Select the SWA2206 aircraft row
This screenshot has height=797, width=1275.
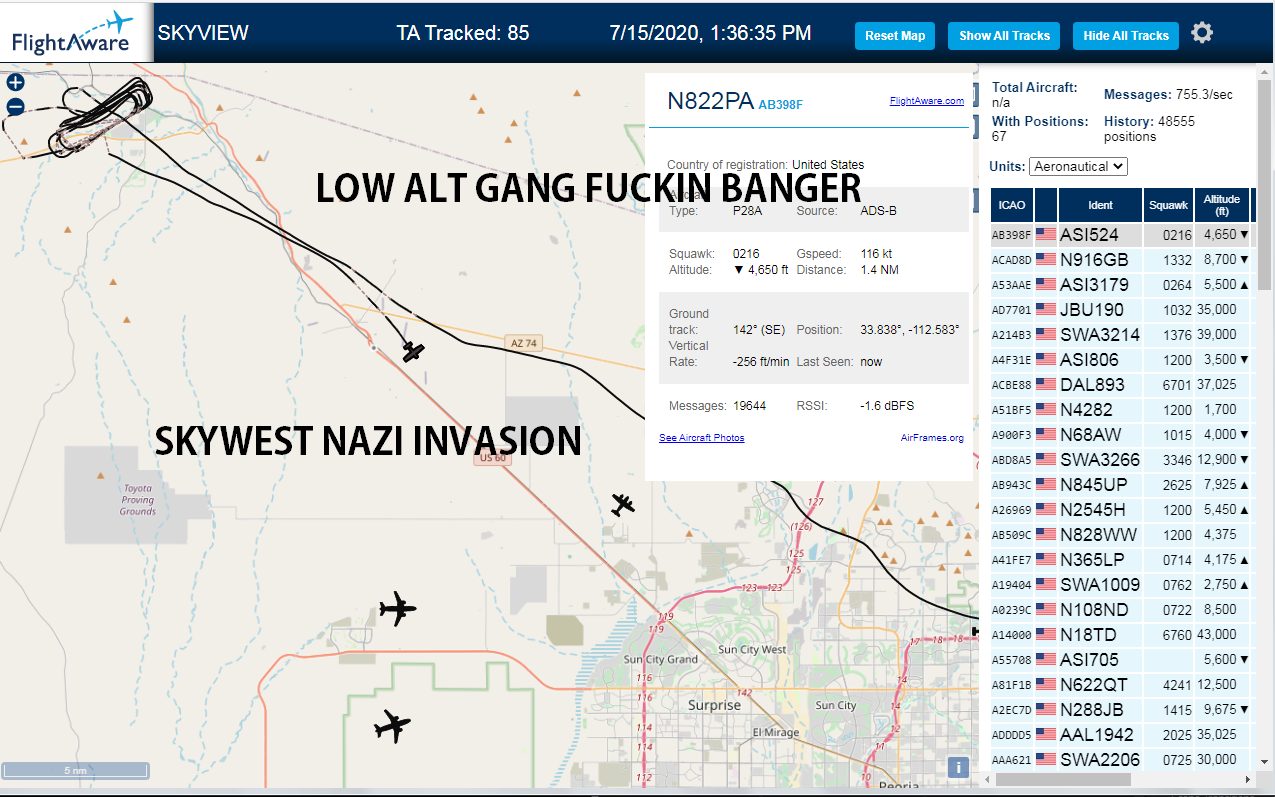pyautogui.click(x=1121, y=760)
